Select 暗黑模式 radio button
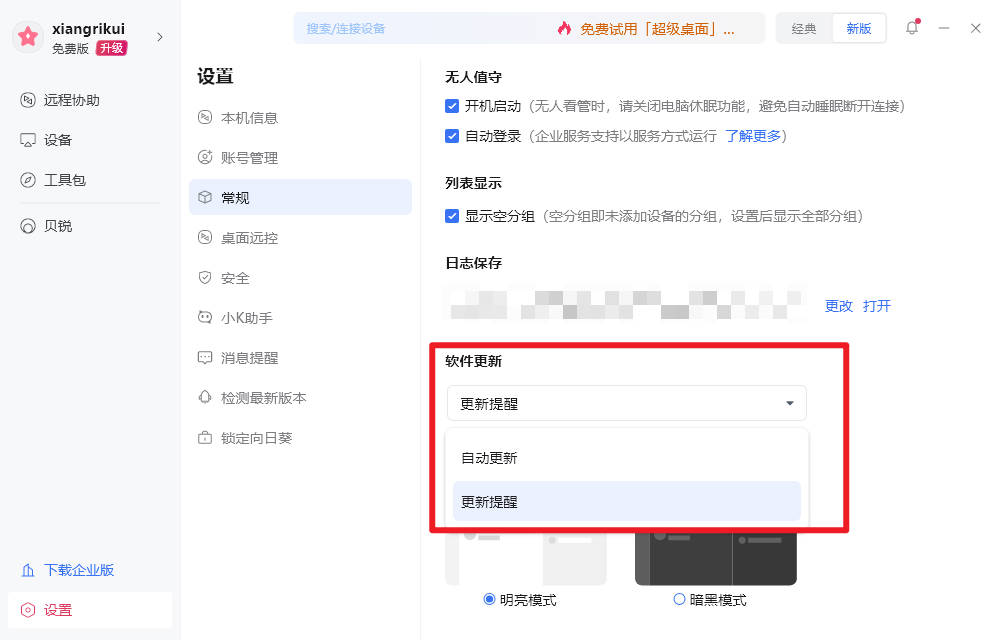 pos(677,599)
